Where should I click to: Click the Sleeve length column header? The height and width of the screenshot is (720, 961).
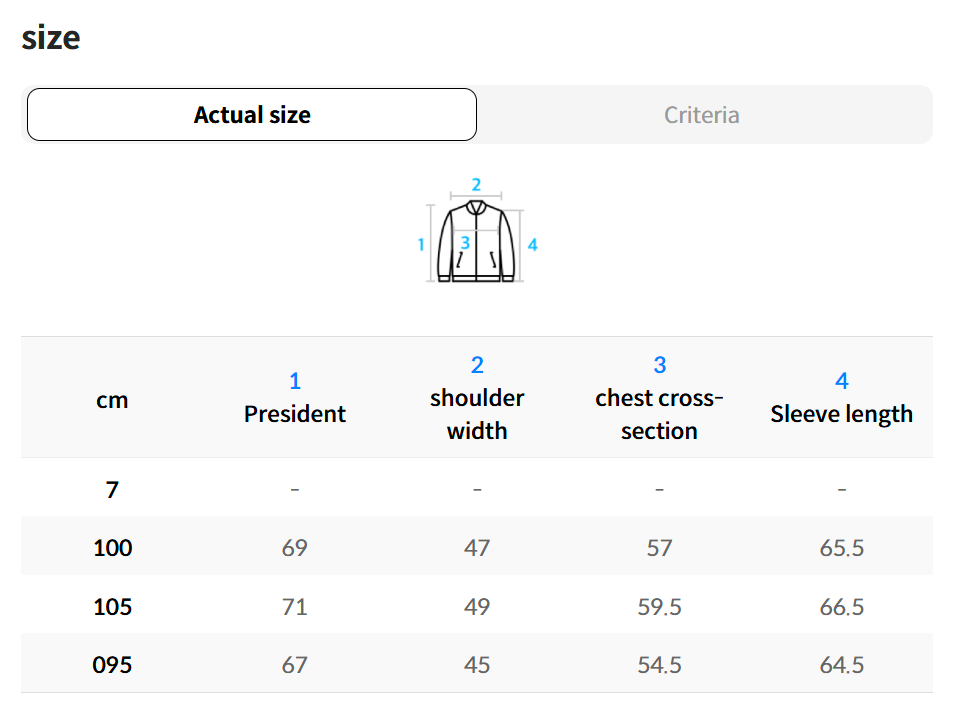pyautogui.click(x=841, y=414)
